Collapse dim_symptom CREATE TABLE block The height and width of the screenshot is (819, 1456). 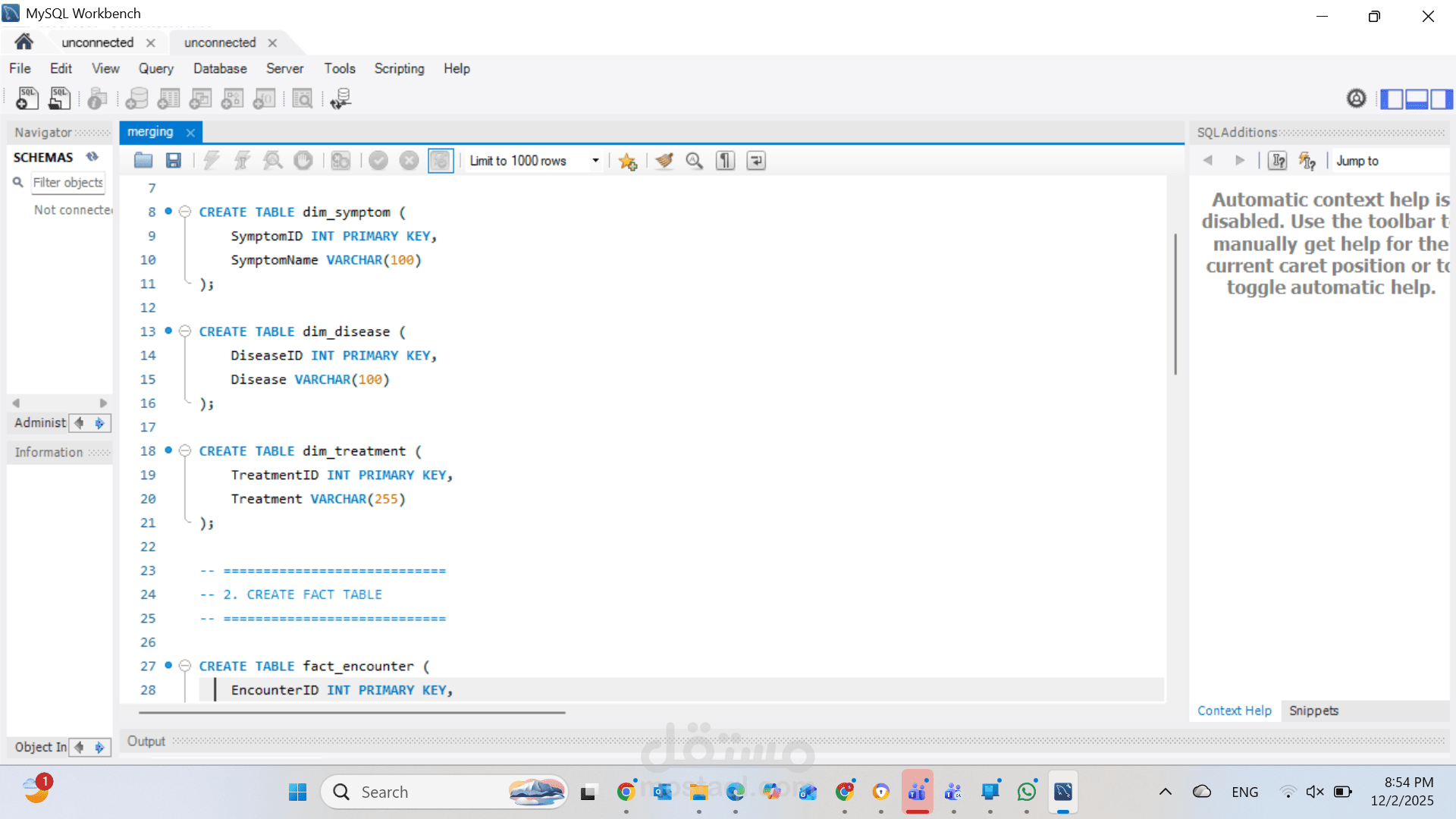tap(184, 212)
